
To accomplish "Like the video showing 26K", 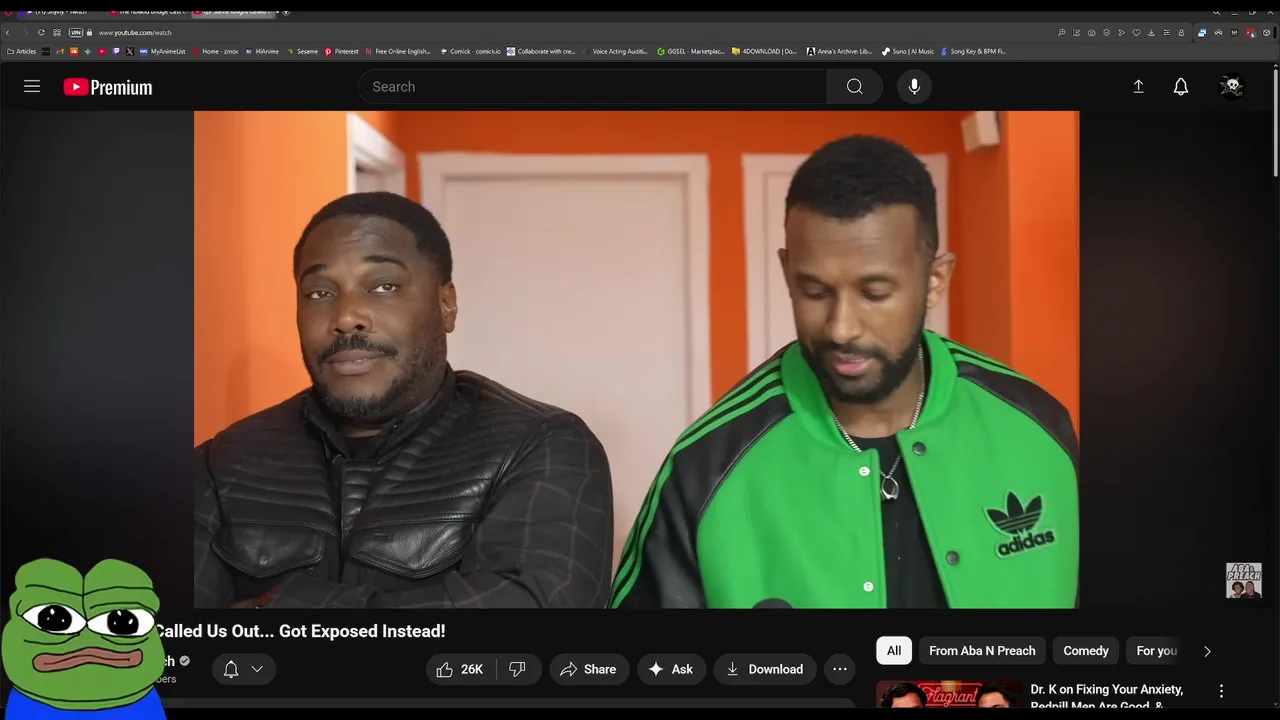I will 461,669.
